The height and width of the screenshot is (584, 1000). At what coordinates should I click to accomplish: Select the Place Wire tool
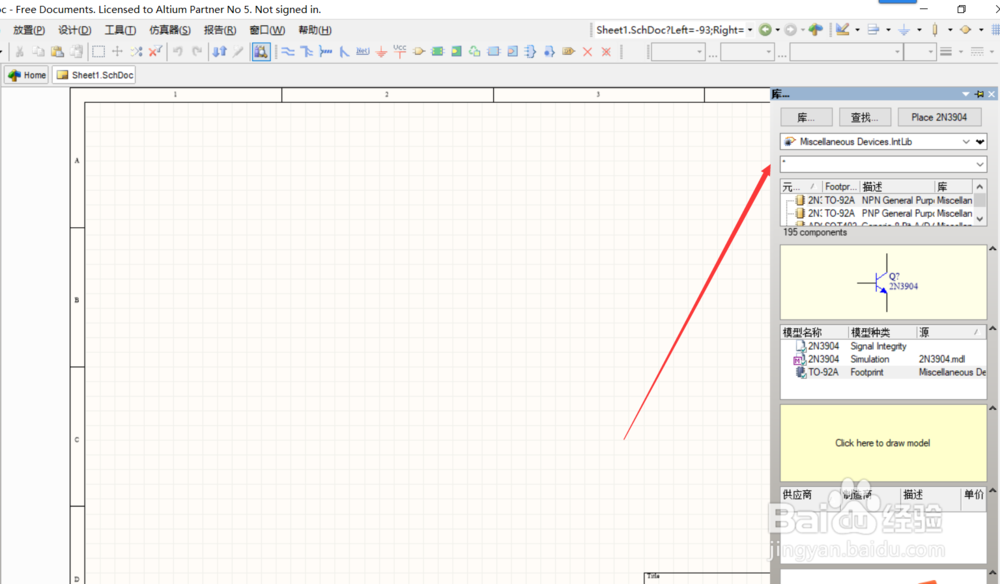(288, 52)
